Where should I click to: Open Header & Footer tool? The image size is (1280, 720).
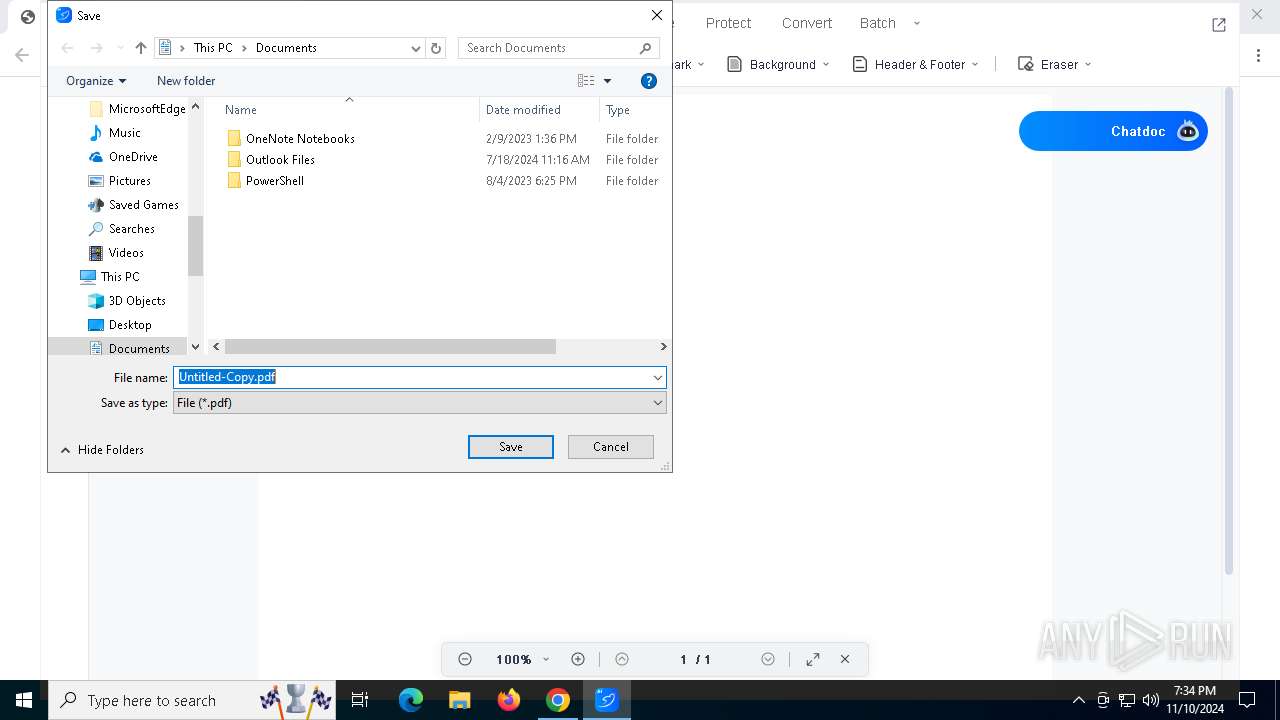tap(915, 64)
